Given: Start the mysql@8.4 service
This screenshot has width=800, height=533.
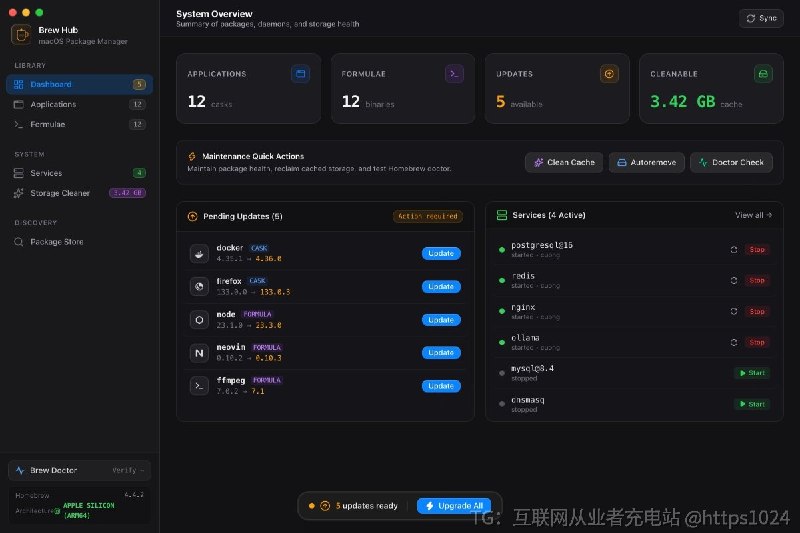Looking at the screenshot, I should 752,373.
